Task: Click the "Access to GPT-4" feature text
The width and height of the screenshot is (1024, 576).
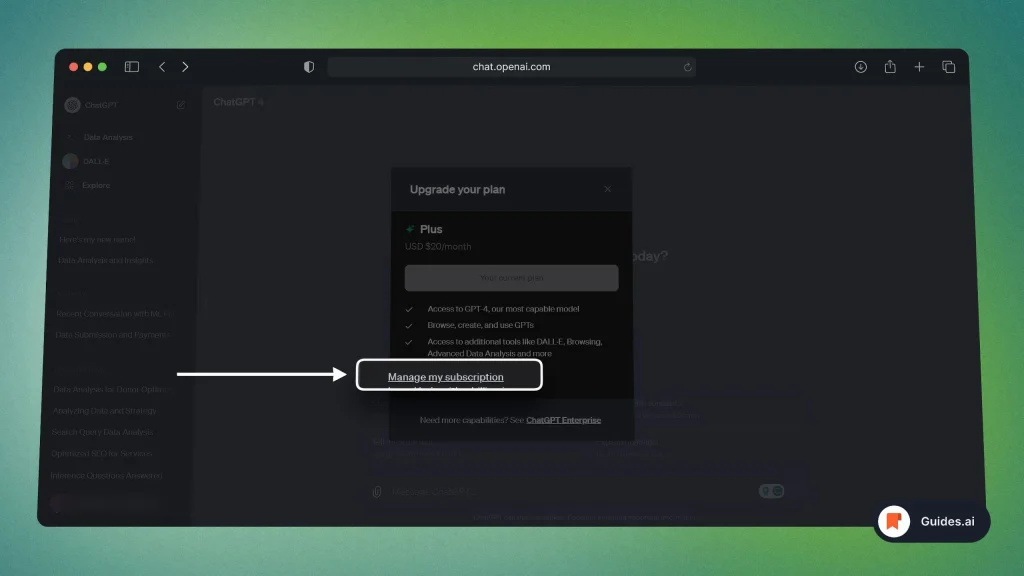Action: pyautogui.click(x=503, y=309)
